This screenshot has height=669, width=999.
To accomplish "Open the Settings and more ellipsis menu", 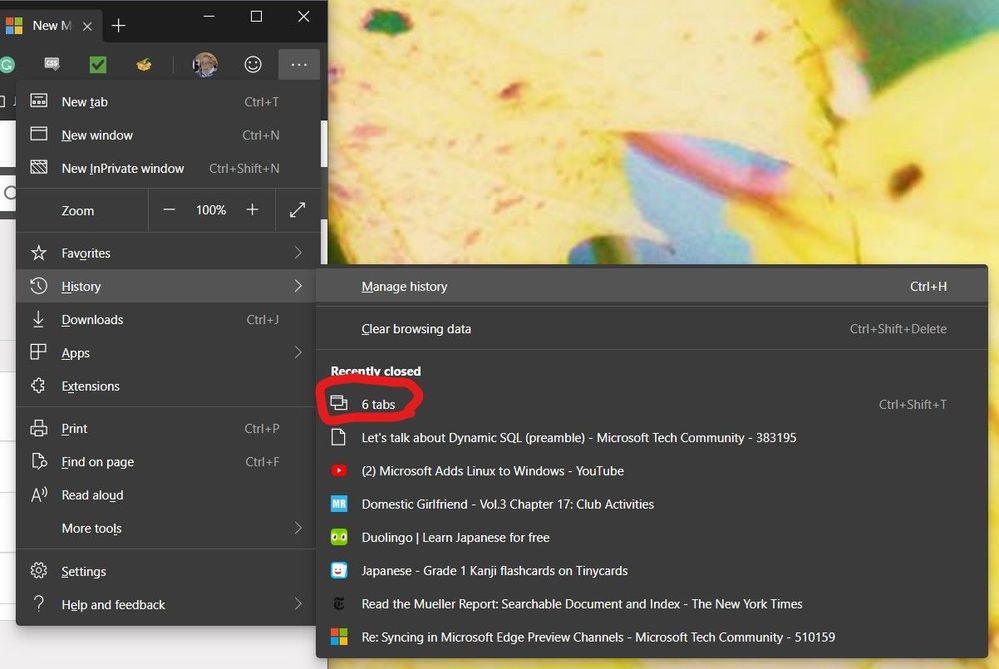I will 299,64.
